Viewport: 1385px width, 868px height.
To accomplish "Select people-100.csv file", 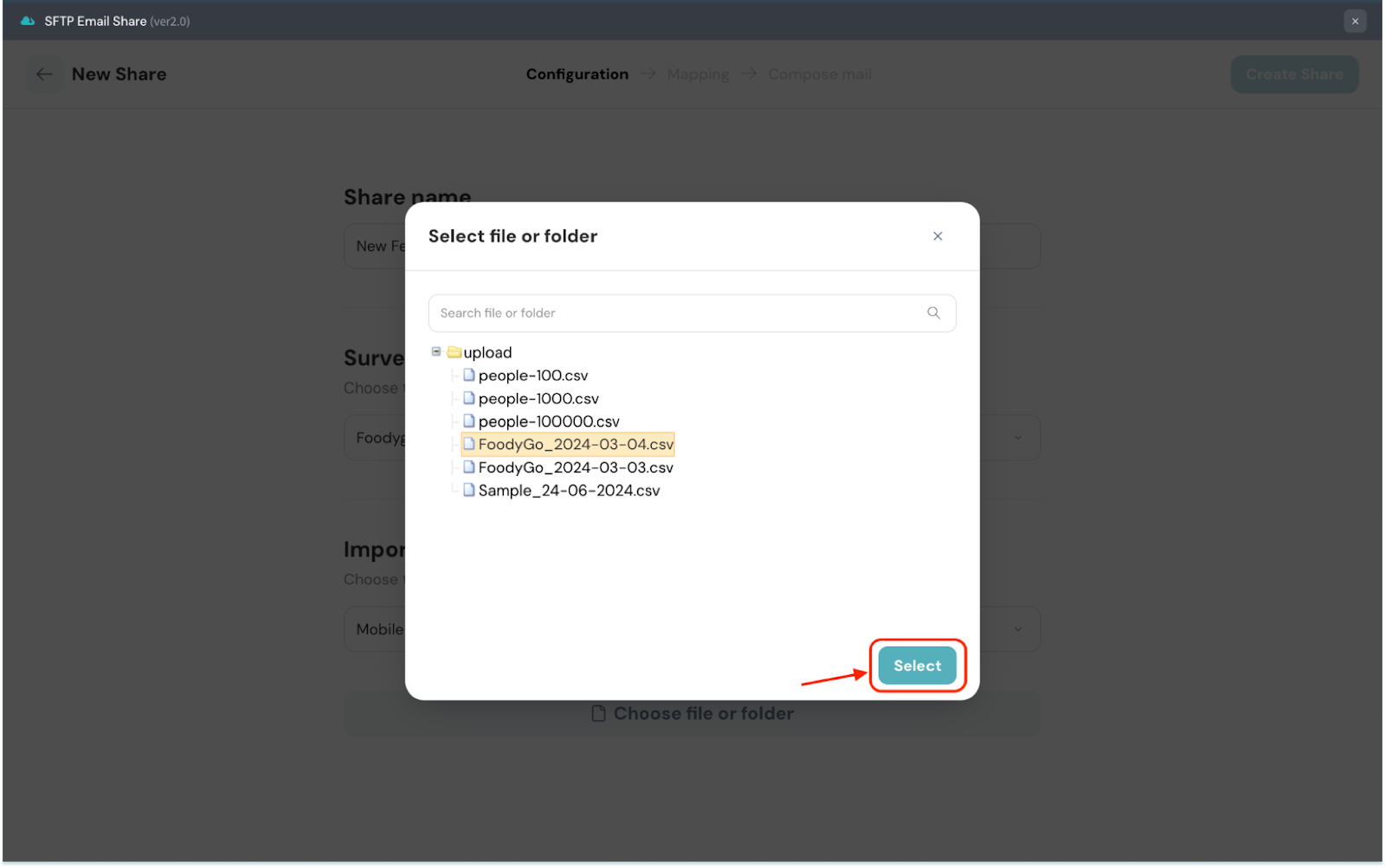I will tap(532, 376).
